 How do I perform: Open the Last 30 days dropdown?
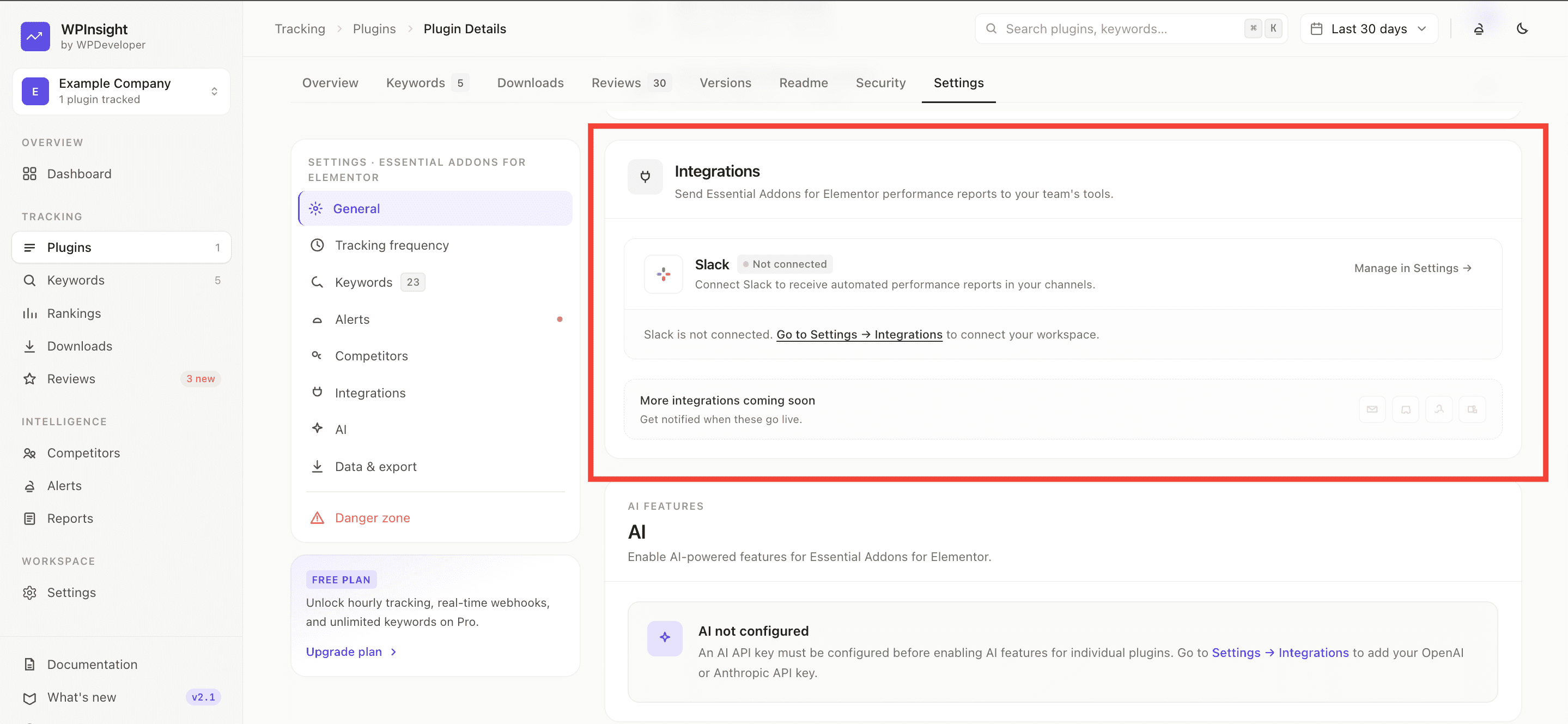(x=1369, y=28)
